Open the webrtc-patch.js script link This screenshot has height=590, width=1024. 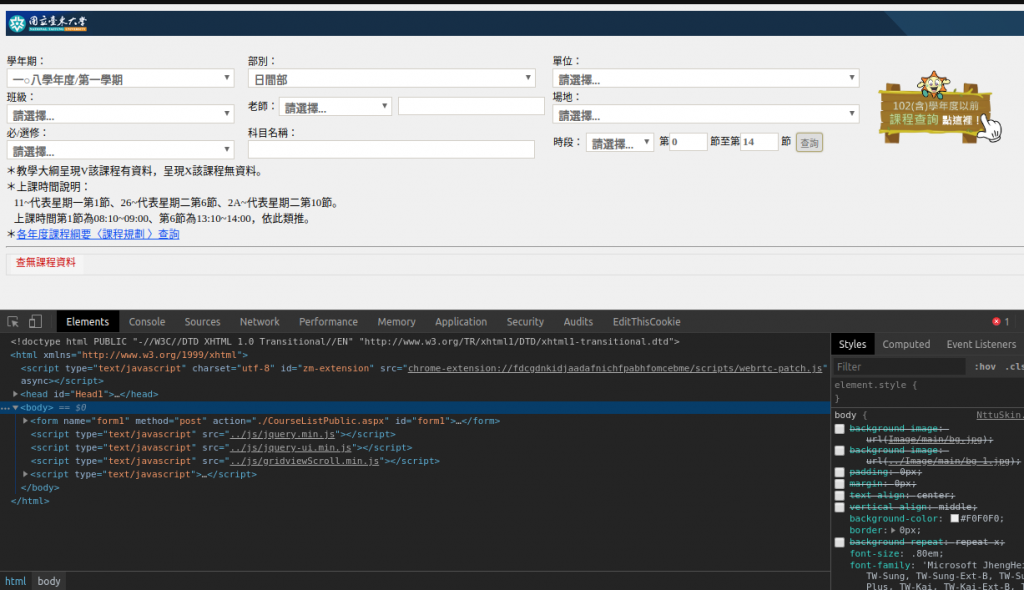615,369
